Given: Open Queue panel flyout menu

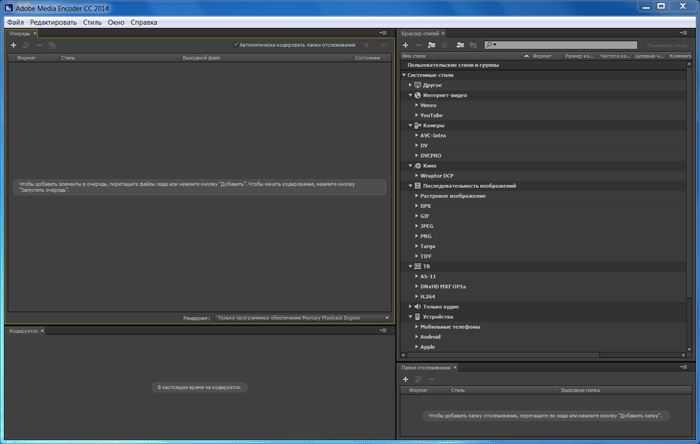Looking at the screenshot, I should [383, 33].
